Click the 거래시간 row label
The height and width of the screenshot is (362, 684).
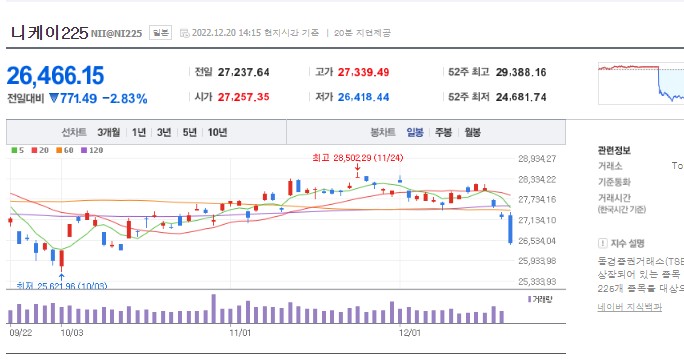[x=614, y=198]
